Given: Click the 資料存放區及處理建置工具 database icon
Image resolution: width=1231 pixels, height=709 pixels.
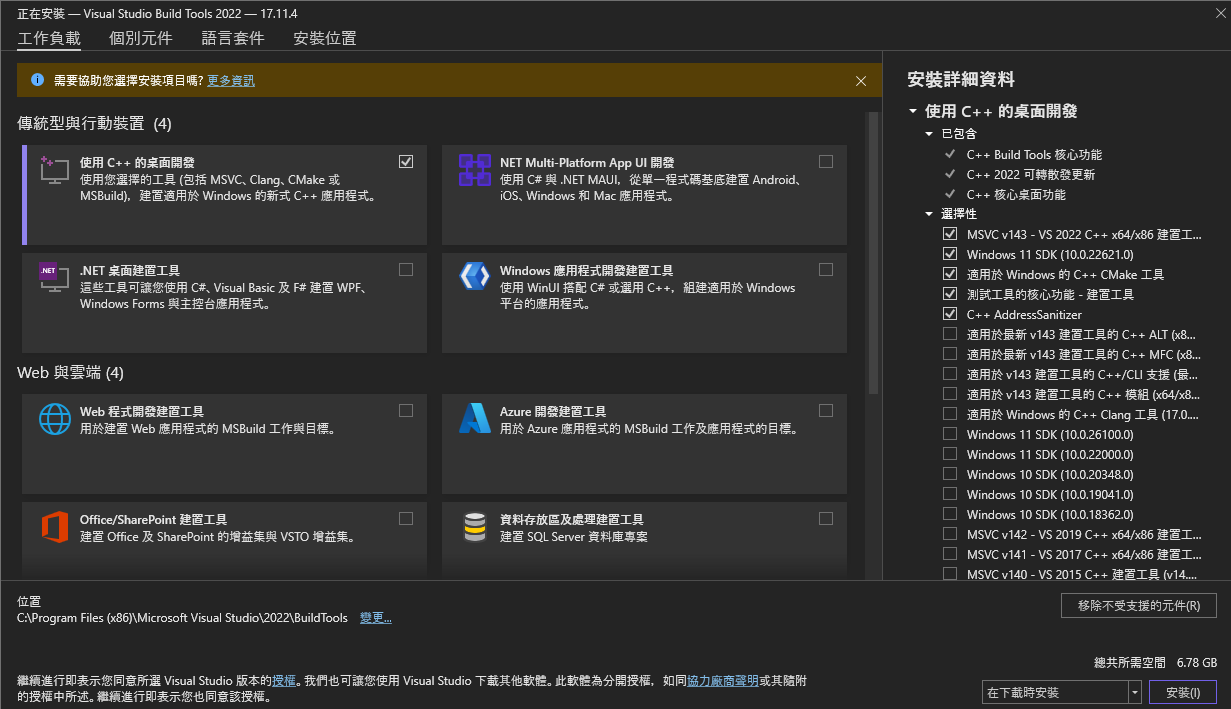Looking at the screenshot, I should [x=474, y=526].
